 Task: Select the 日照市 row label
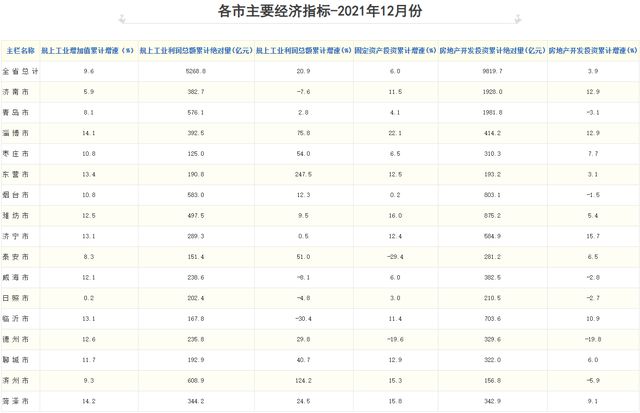pos(16,298)
